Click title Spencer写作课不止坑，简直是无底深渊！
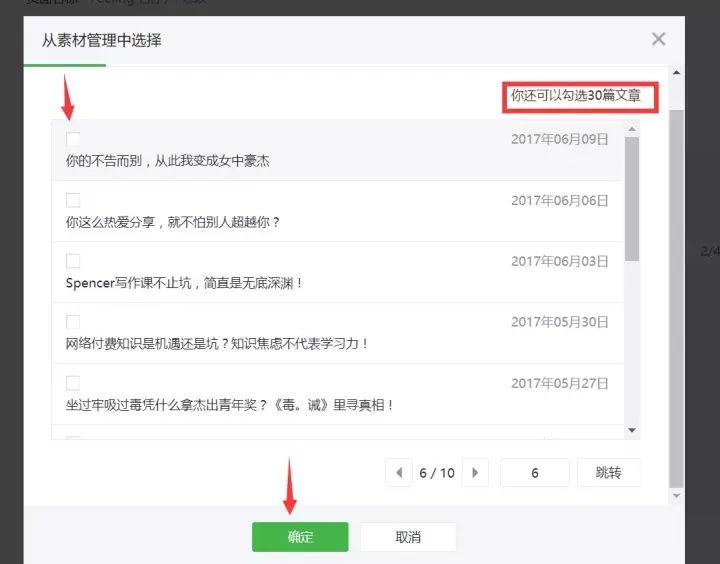This screenshot has height=564, width=720. click(184, 283)
